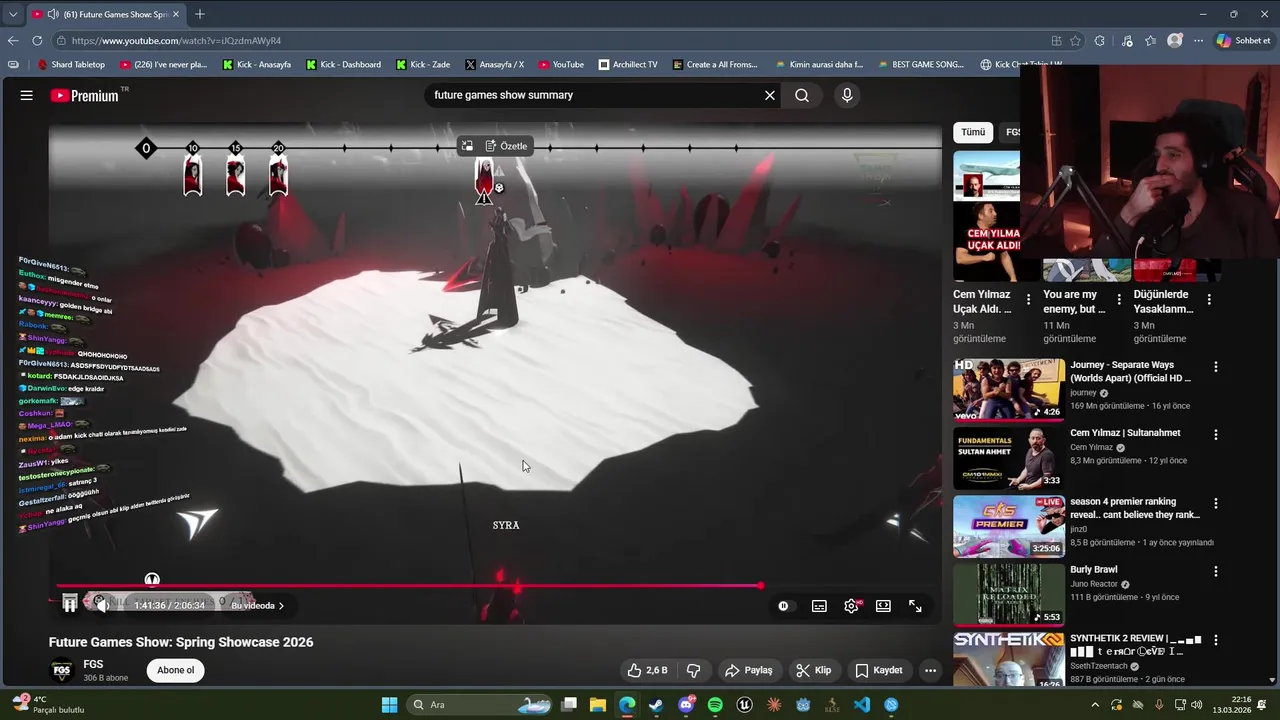1280x720 pixels.
Task: Open options menu for SYNTHETIK 2 REVIEW video
Action: coord(1216,640)
